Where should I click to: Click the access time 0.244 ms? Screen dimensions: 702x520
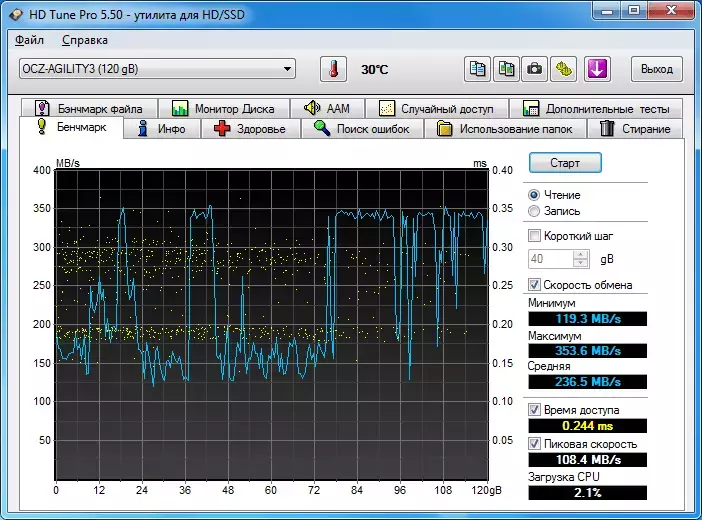pos(588,425)
